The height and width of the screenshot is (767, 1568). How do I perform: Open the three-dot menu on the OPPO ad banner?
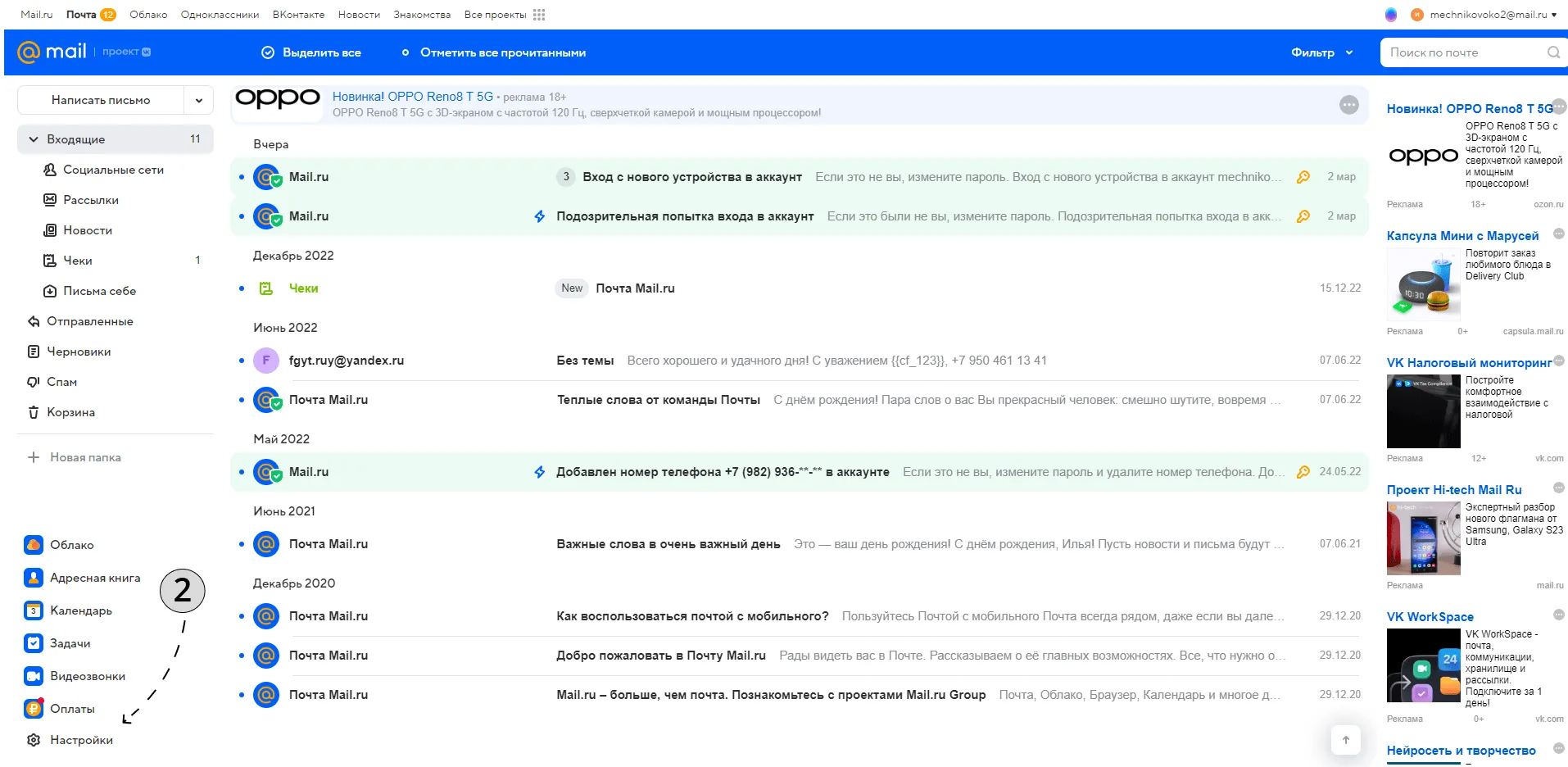tap(1348, 105)
